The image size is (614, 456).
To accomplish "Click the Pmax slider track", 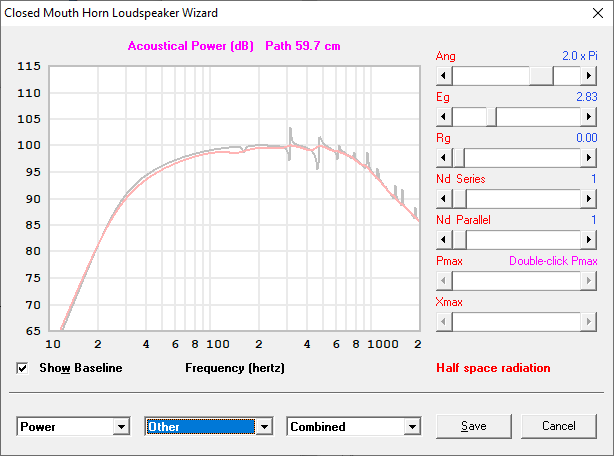I will point(516,281).
